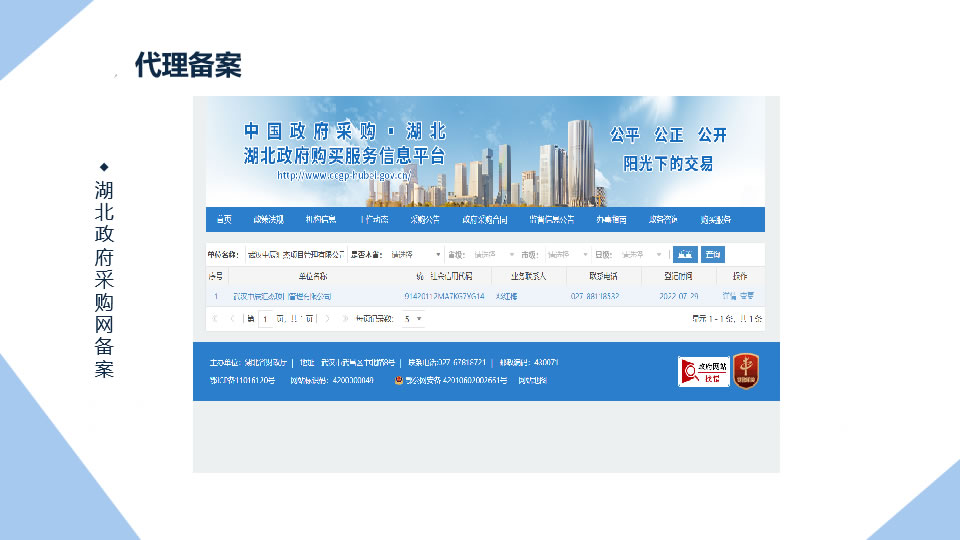Viewport: 960px width, 540px height.
Task: Expand the 市级 city dropdown
Action: coord(568,254)
